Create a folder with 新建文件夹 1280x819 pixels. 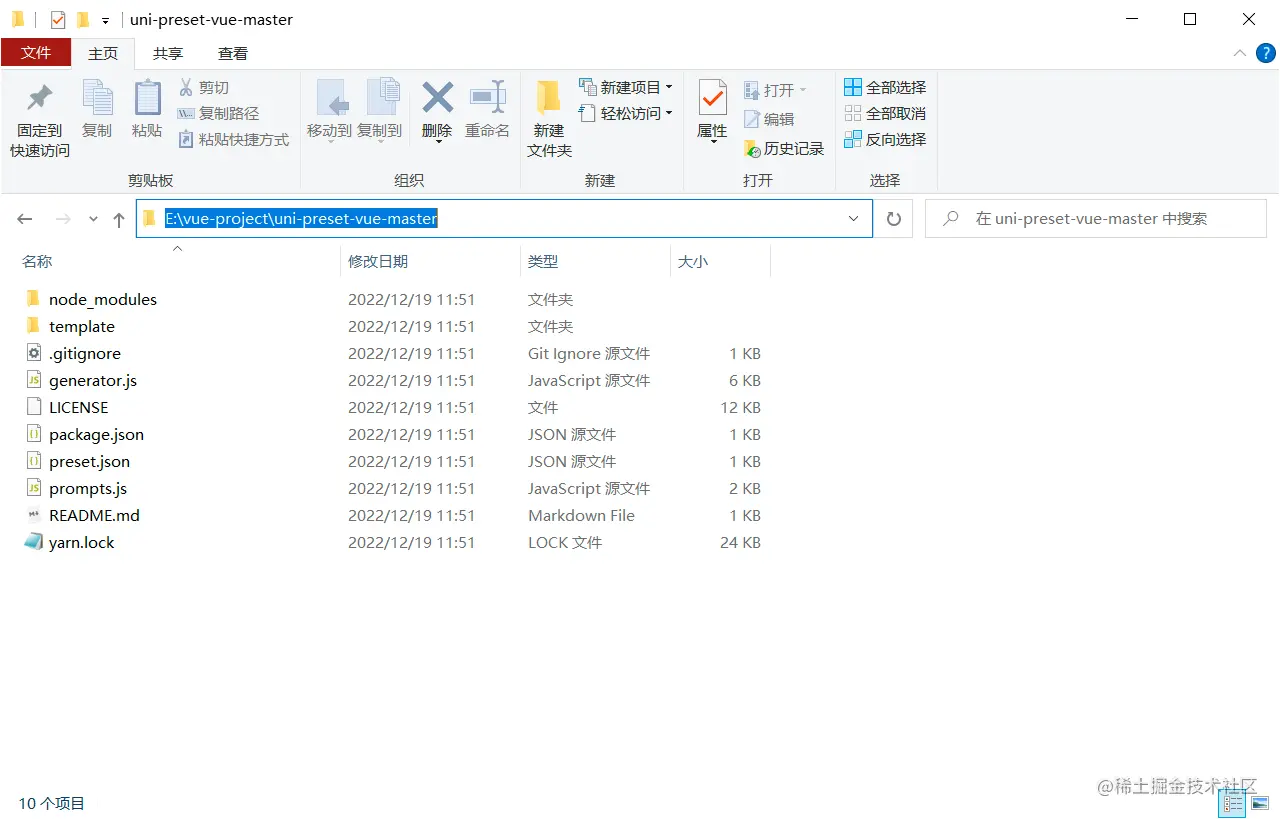[547, 112]
